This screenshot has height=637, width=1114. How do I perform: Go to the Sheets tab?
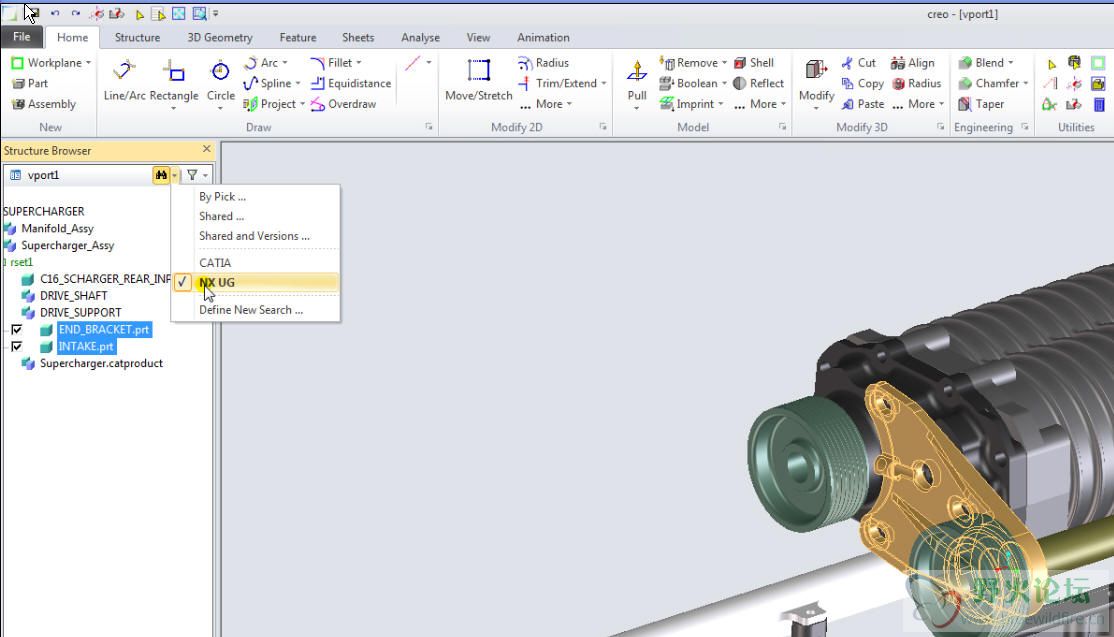coord(358,38)
